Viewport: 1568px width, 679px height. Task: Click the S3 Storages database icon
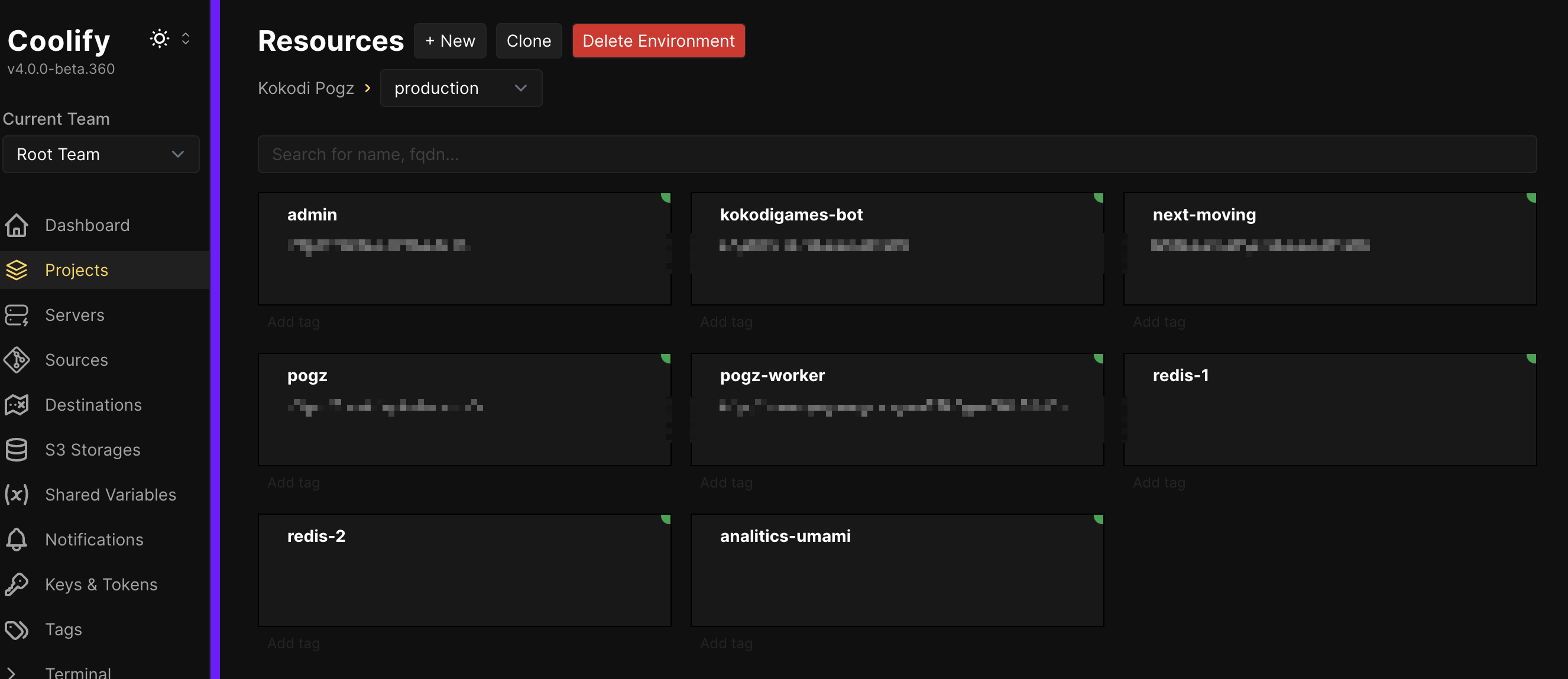tap(17, 450)
